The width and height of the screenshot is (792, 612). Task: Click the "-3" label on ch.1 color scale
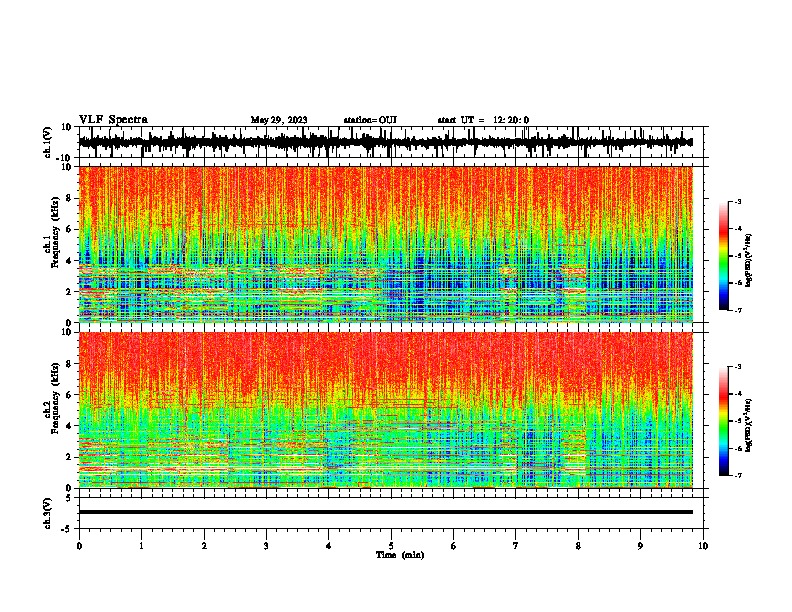tap(737, 202)
